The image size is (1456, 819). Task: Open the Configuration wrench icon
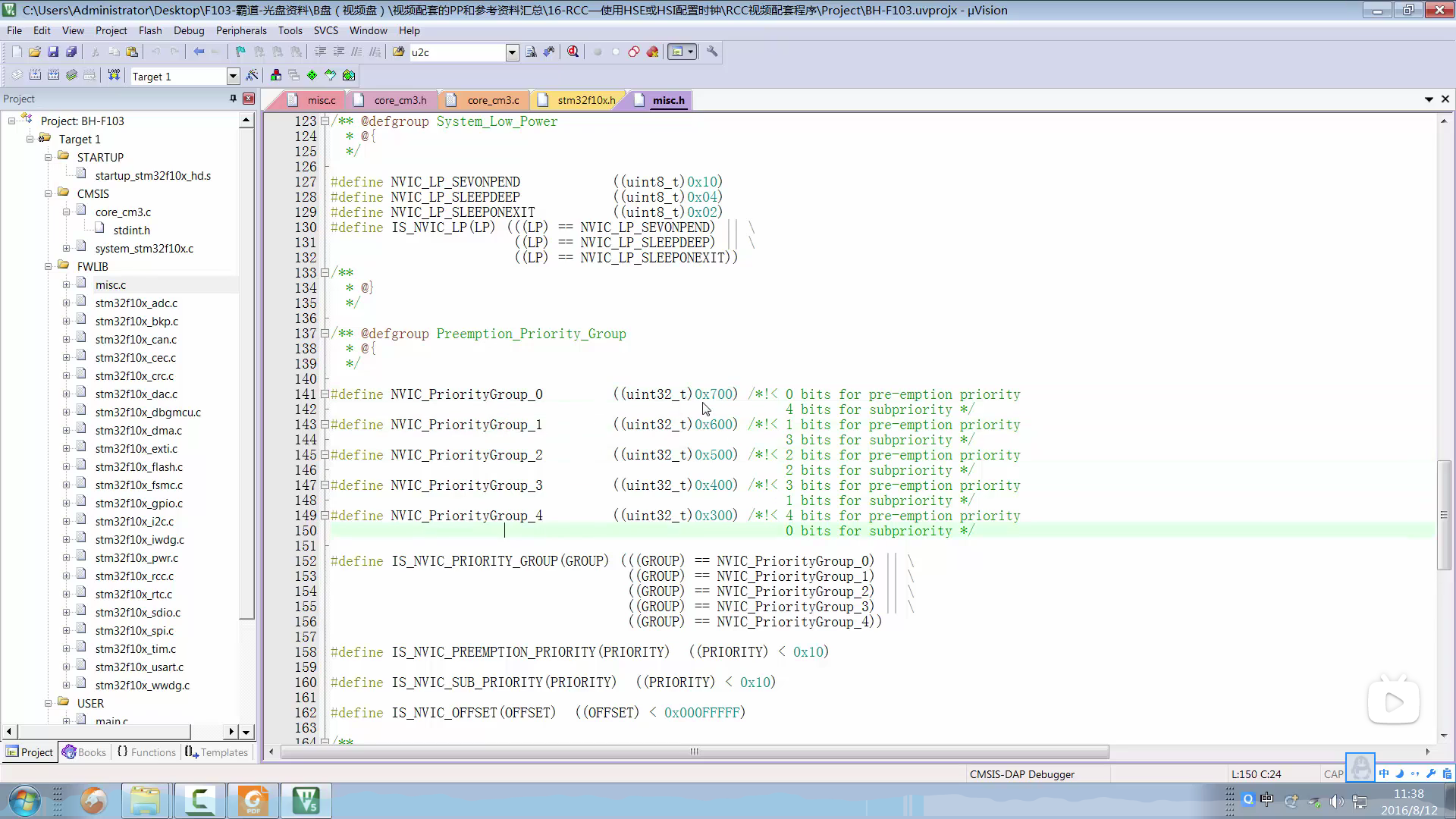tap(712, 52)
